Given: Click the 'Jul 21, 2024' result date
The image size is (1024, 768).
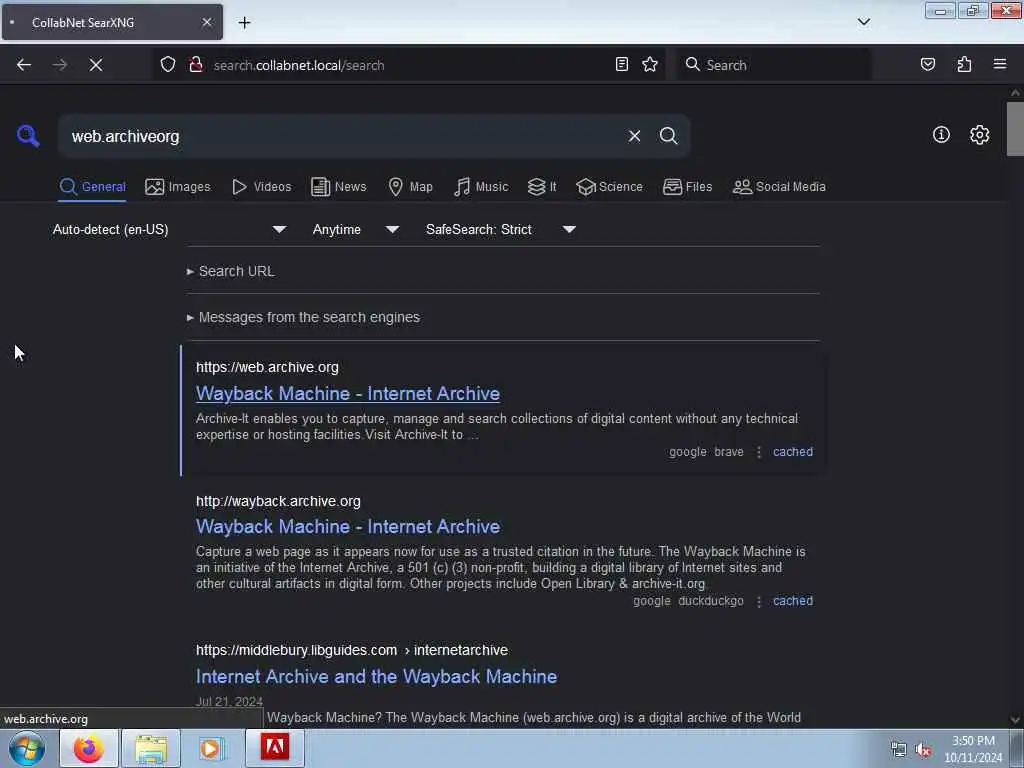Looking at the screenshot, I should pos(229,701).
